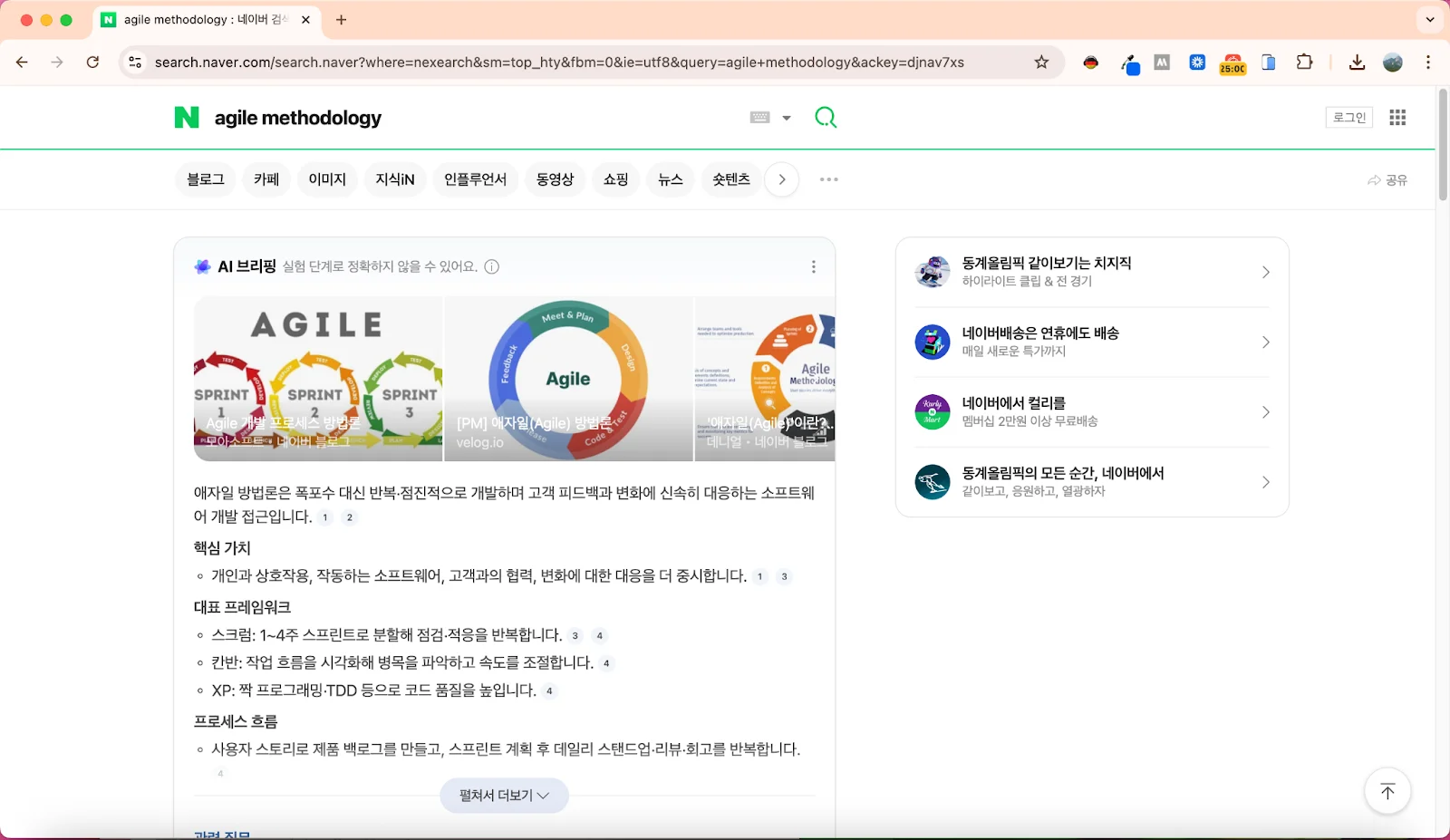Go back with browser back arrow
1450x840 pixels.
[22, 62]
